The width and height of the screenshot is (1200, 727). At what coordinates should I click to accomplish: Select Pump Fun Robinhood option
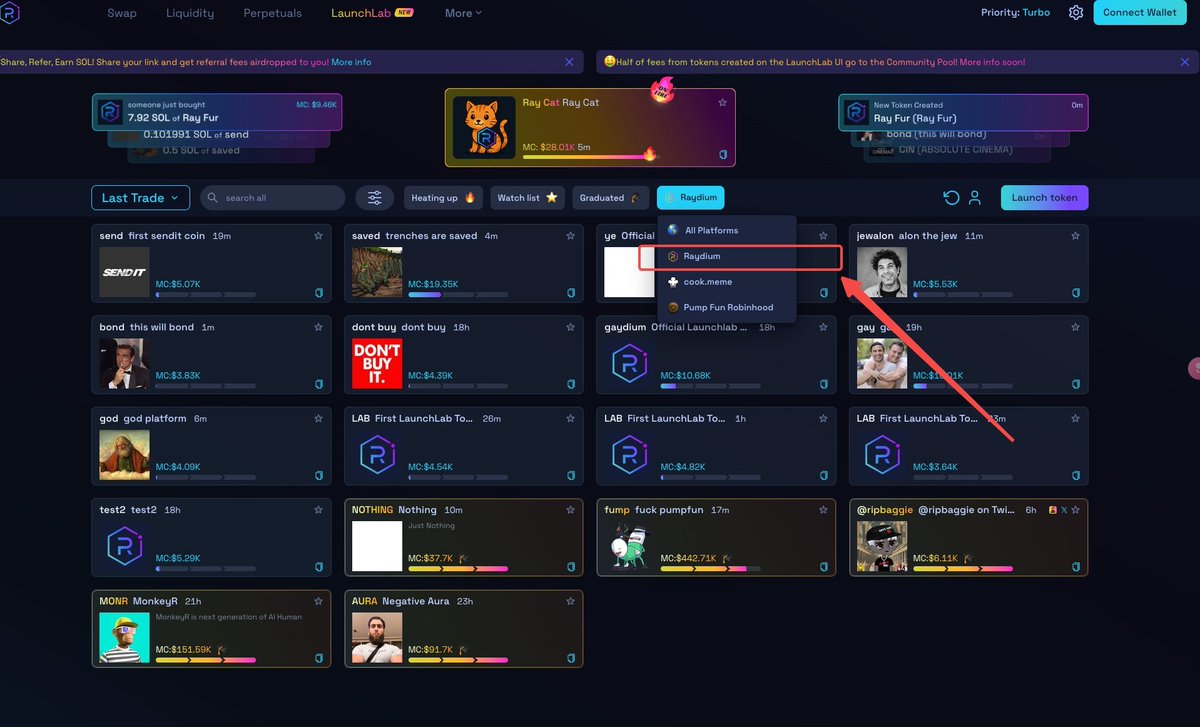point(727,308)
